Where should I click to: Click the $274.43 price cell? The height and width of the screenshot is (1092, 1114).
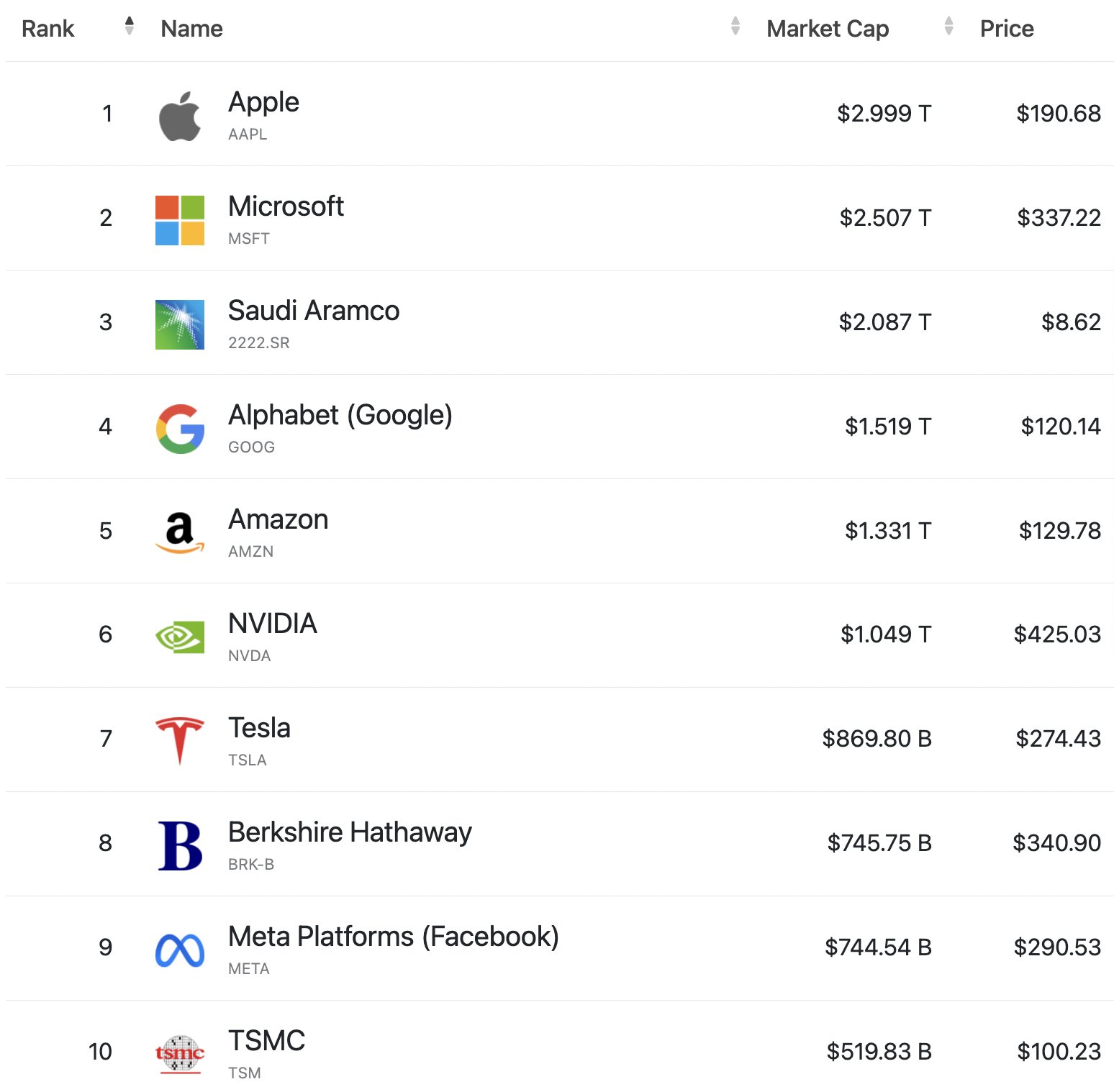(1059, 739)
